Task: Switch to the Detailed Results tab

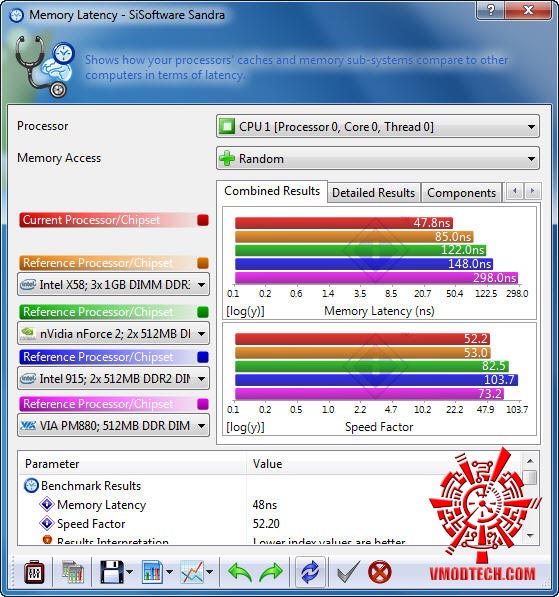Action: tap(374, 193)
